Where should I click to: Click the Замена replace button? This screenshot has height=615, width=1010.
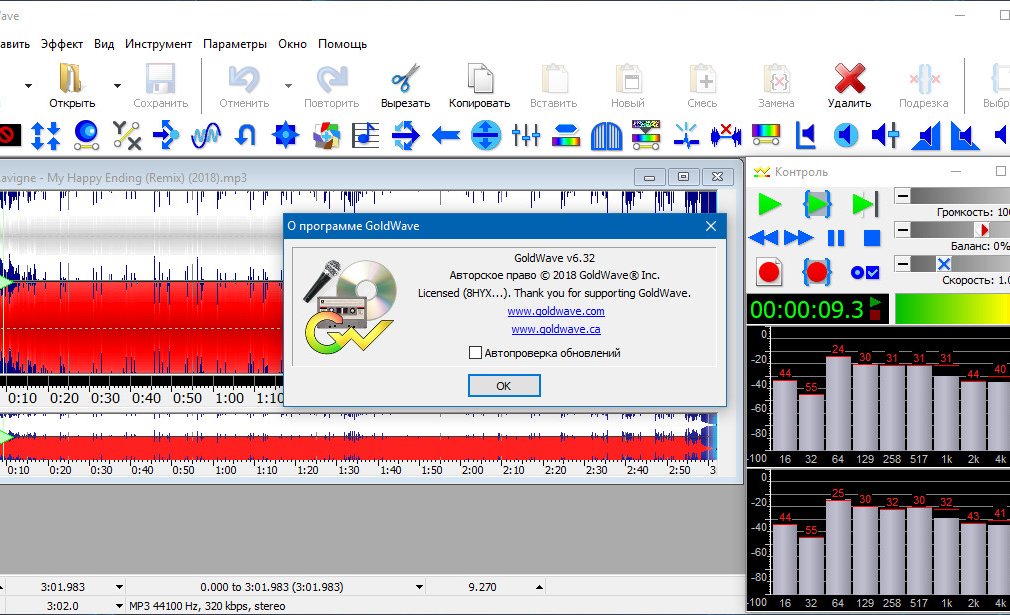(x=776, y=85)
